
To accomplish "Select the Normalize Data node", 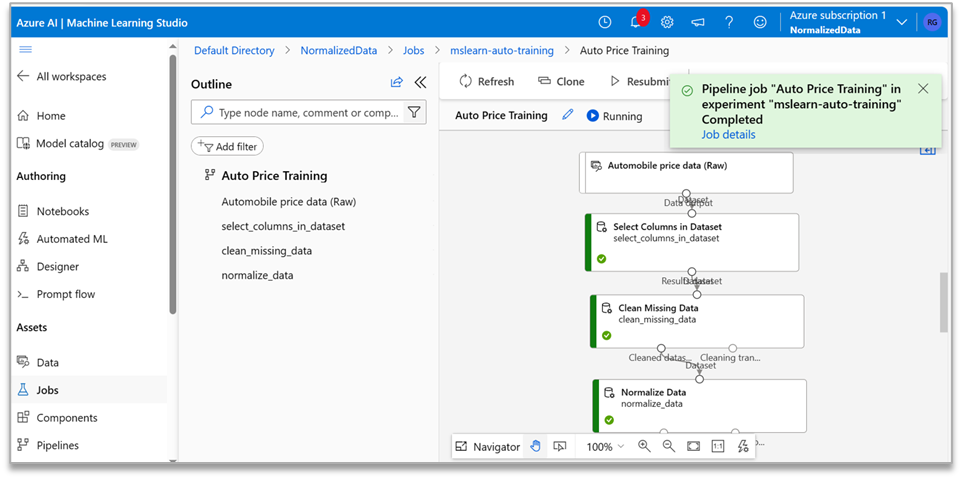I will (x=699, y=405).
